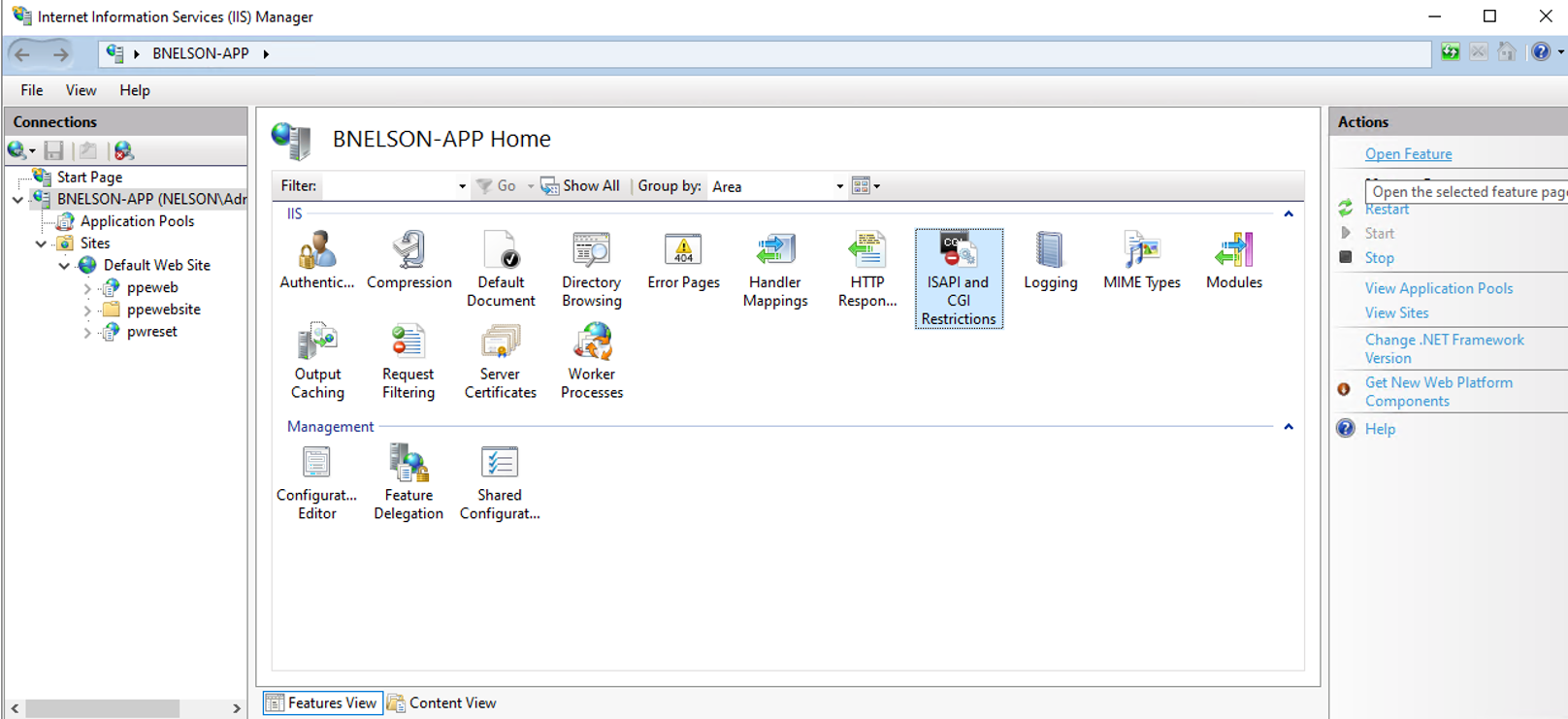Click the Help link in Actions pane
This screenshot has height=719, width=1568.
pyautogui.click(x=1380, y=429)
